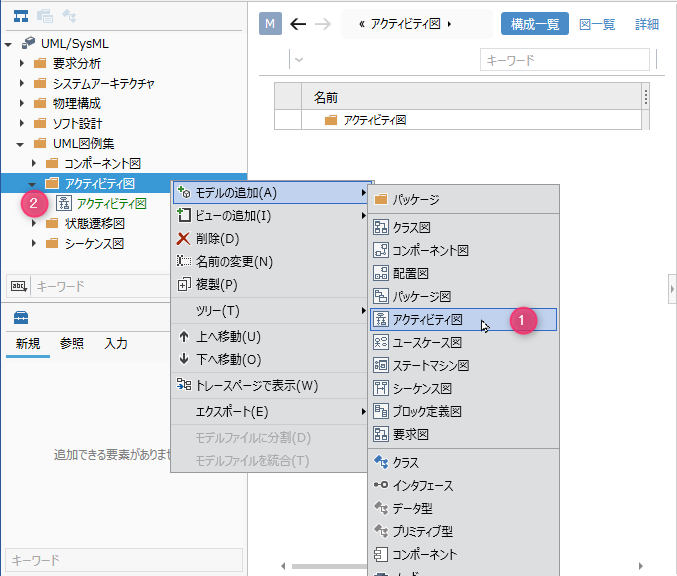Image resolution: width=677 pixels, height=576 pixels.
Task: Switch to the 入力 tab
Action: pyautogui.click(x=116, y=344)
